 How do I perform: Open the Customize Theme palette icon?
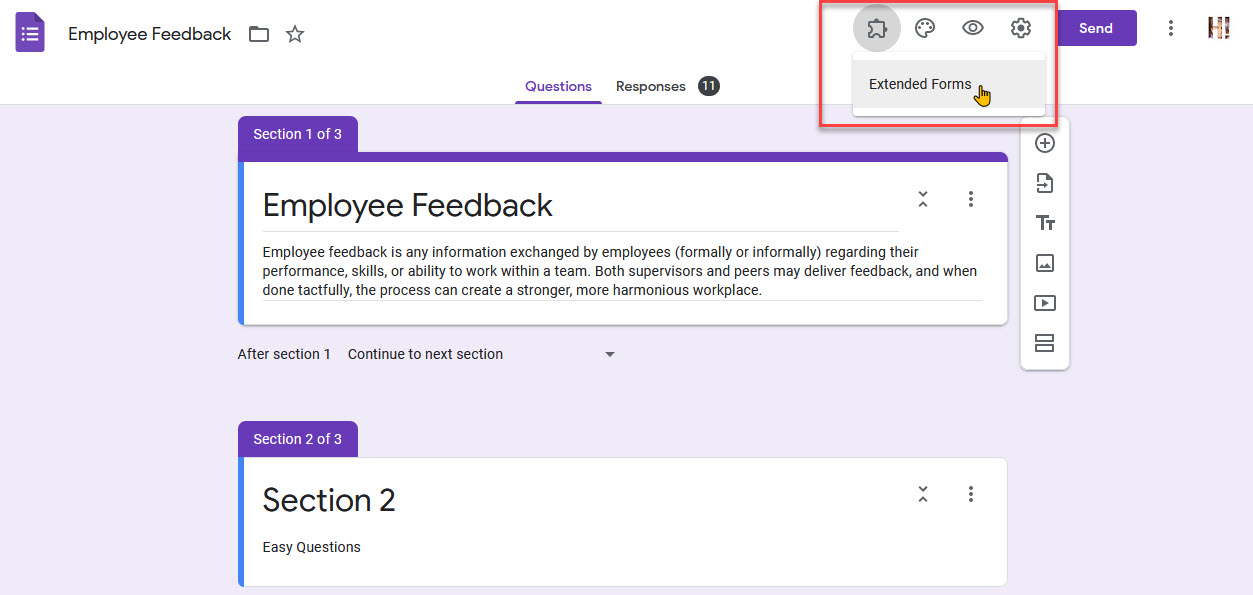pos(925,28)
